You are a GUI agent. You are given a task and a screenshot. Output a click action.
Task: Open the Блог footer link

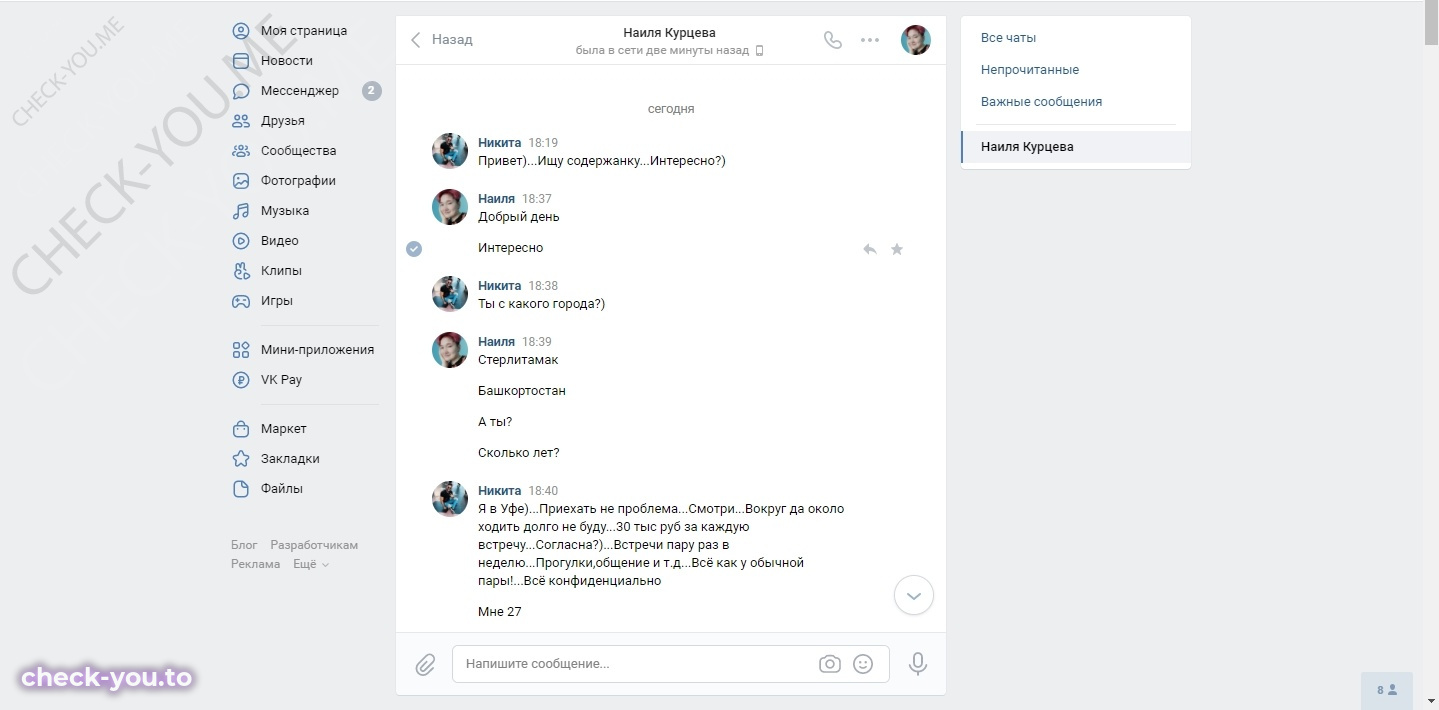tap(244, 545)
